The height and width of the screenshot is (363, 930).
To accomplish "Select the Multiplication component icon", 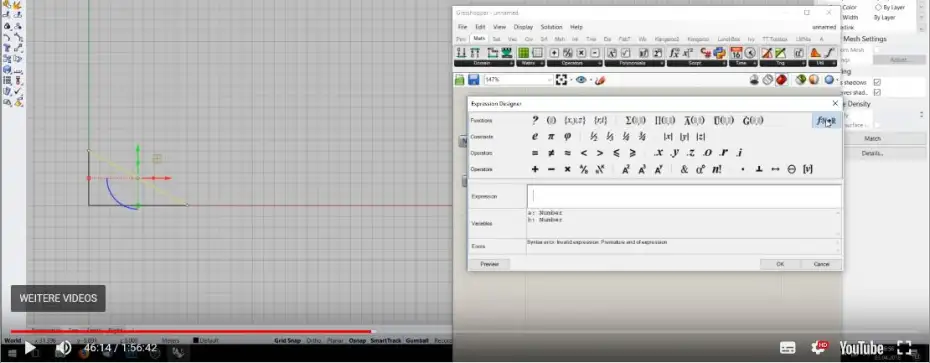I will [x=581, y=53].
